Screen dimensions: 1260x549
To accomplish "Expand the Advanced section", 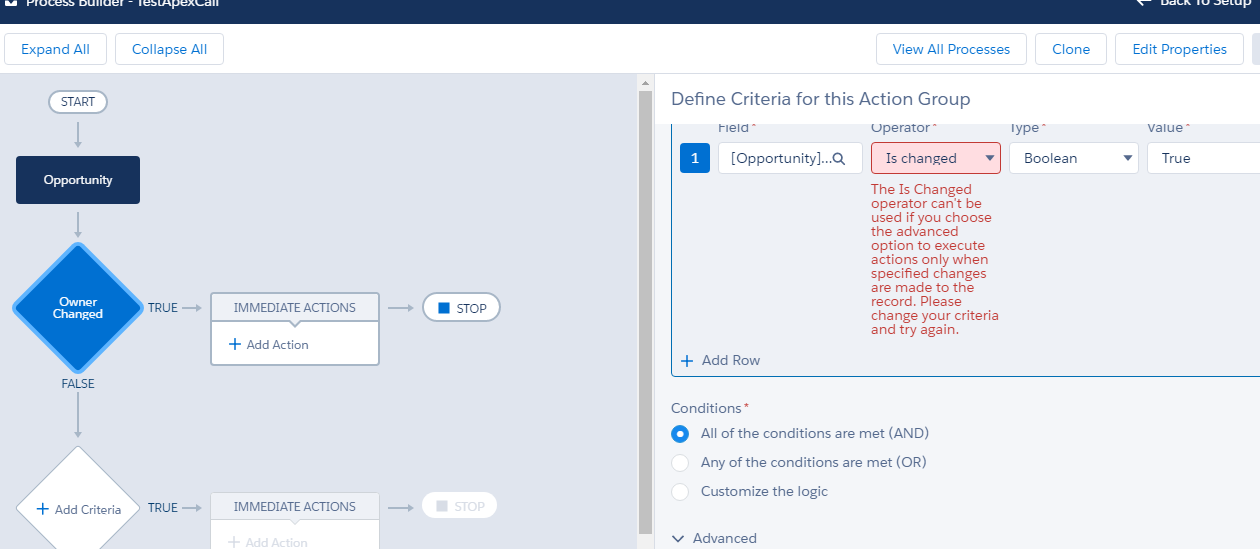I will tap(714, 538).
